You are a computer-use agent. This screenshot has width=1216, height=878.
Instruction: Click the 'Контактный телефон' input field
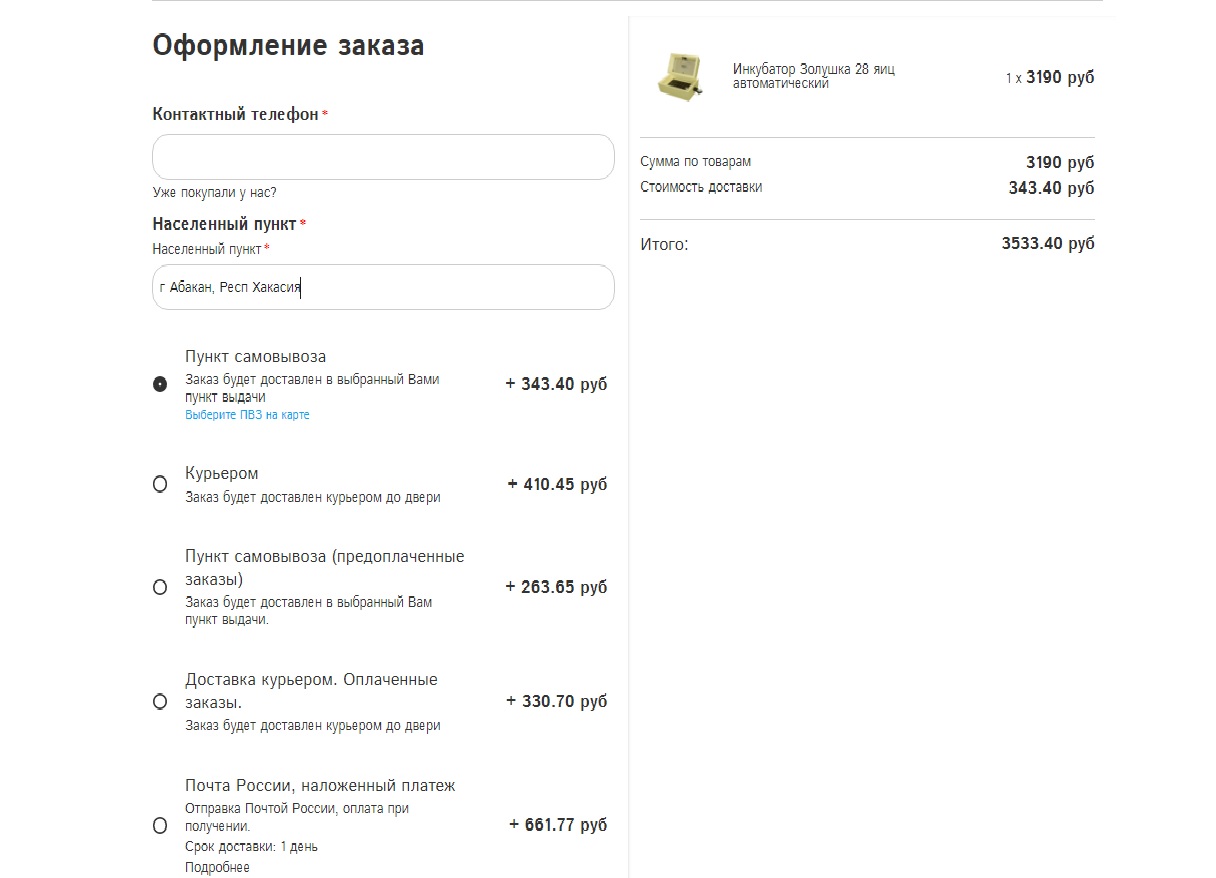point(383,157)
